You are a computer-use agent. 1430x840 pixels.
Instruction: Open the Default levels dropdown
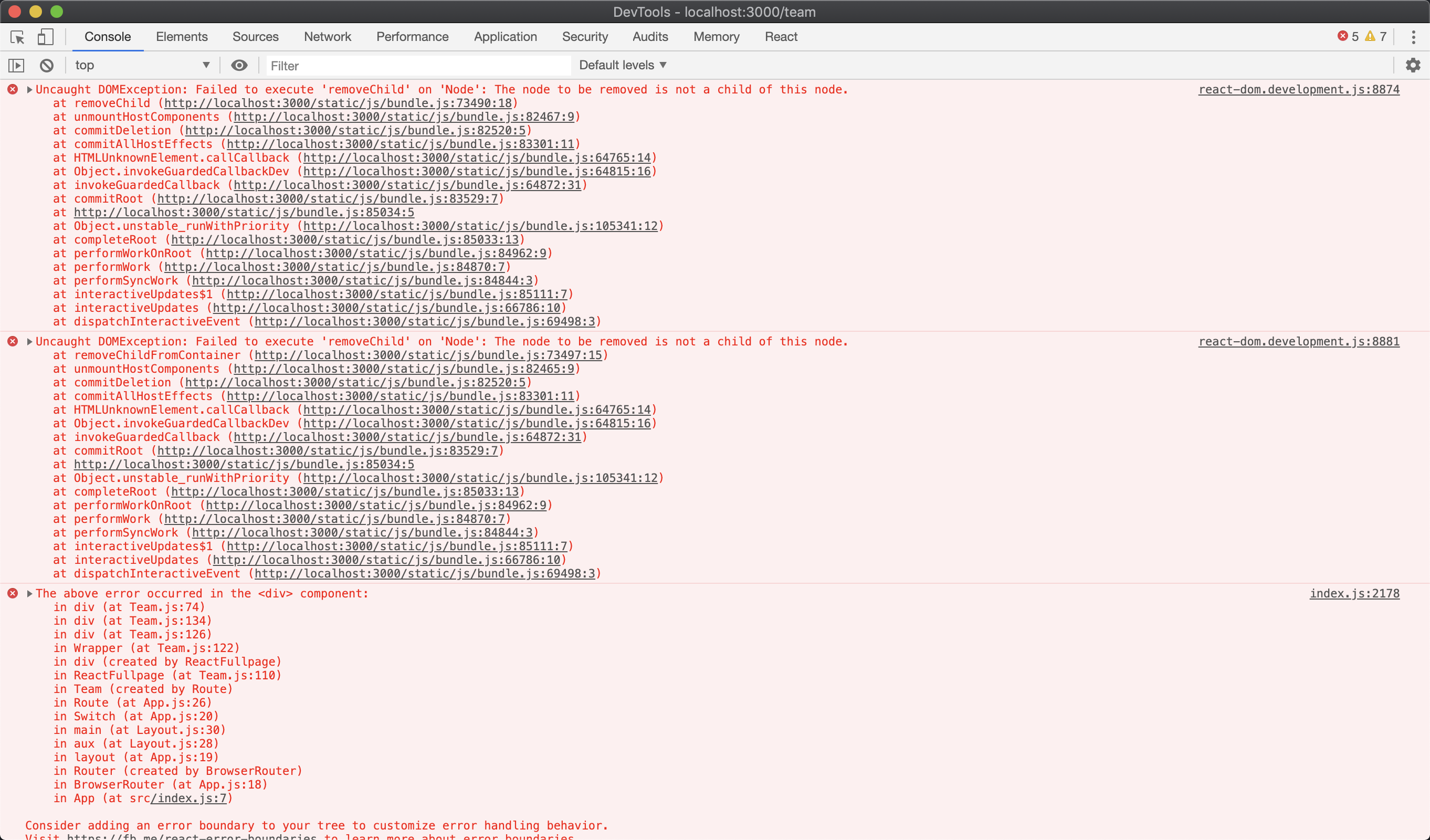tap(622, 65)
